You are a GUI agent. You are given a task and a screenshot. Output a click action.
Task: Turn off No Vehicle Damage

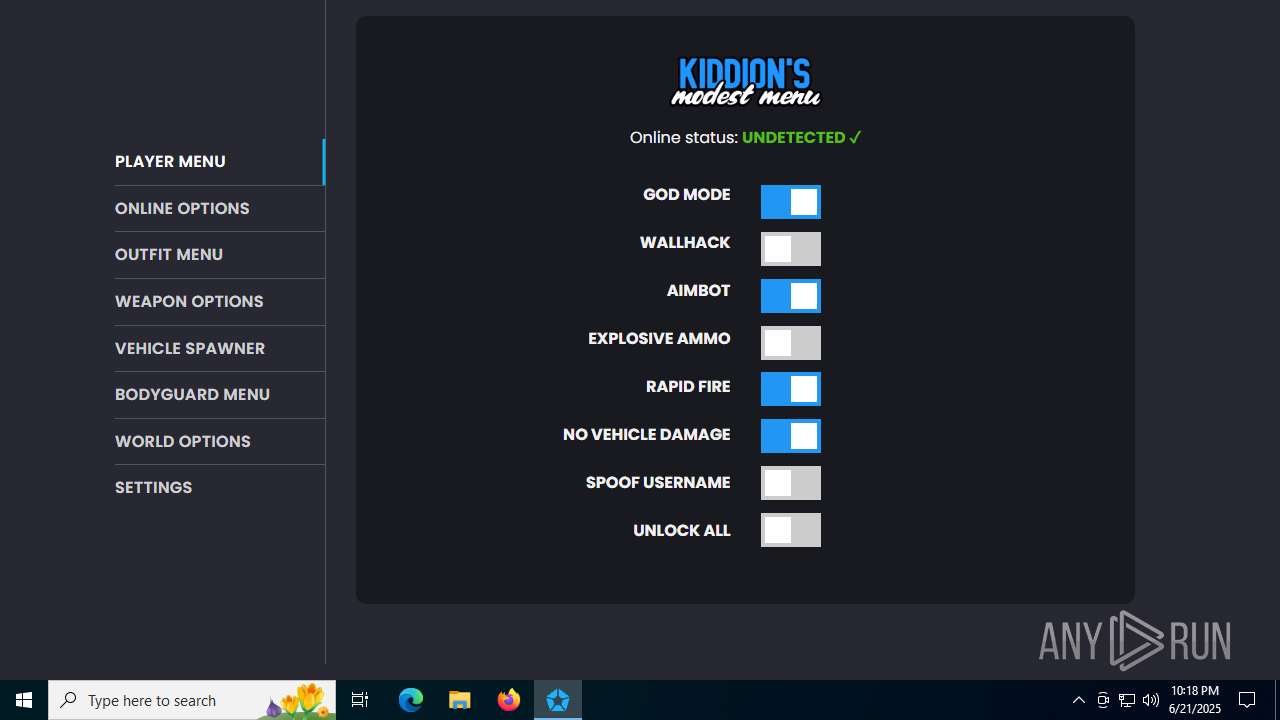point(790,436)
